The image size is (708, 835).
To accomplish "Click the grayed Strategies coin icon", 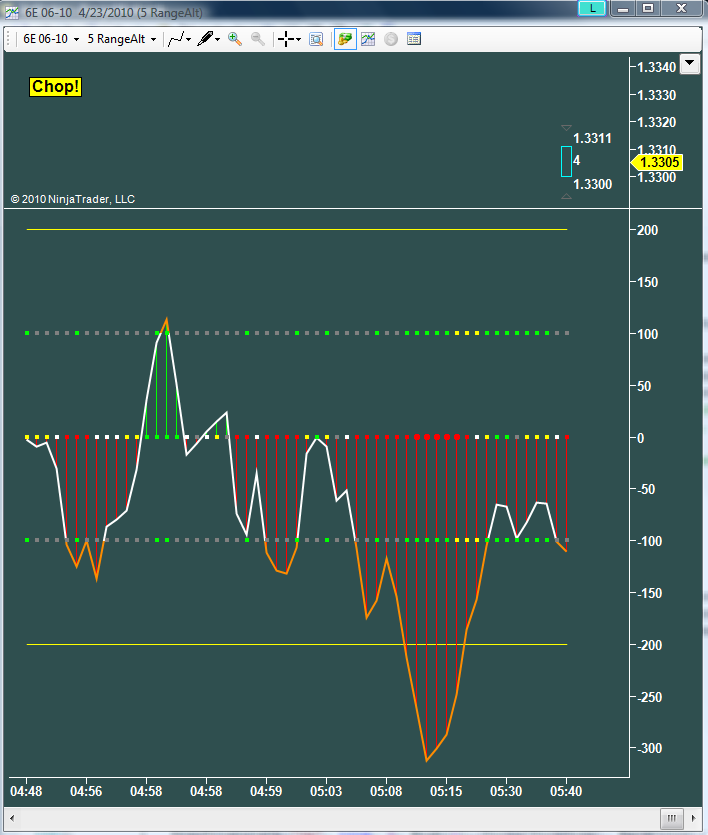I will pyautogui.click(x=391, y=39).
